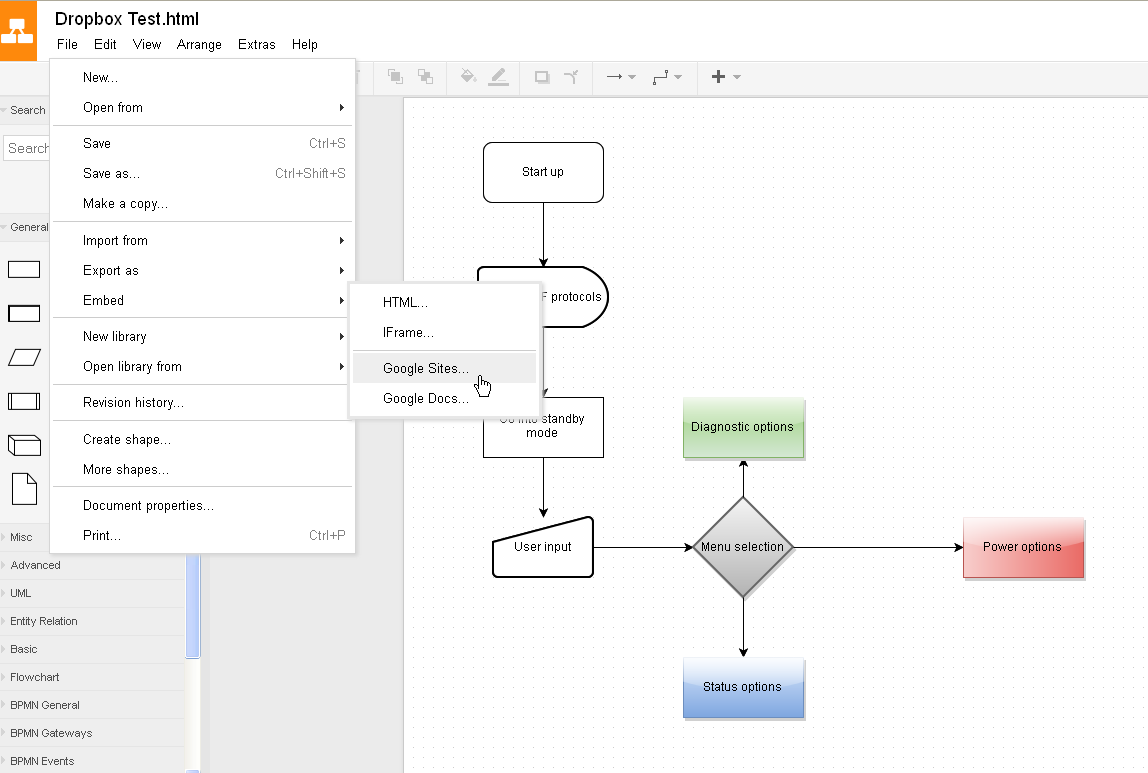Choose Create shape...
The height and width of the screenshot is (773, 1148).
(x=203, y=439)
